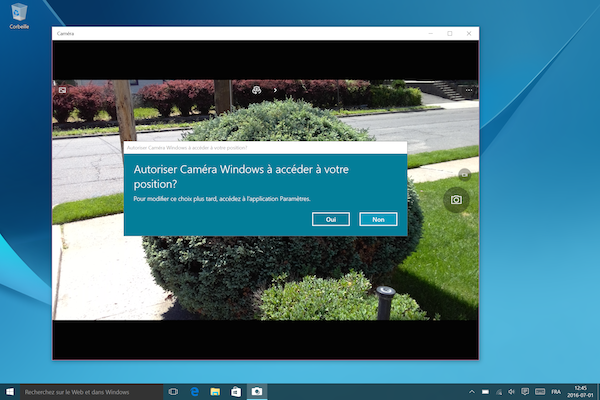Open the camera roll gallery icon
The width and height of the screenshot is (600, 400).
62,90
